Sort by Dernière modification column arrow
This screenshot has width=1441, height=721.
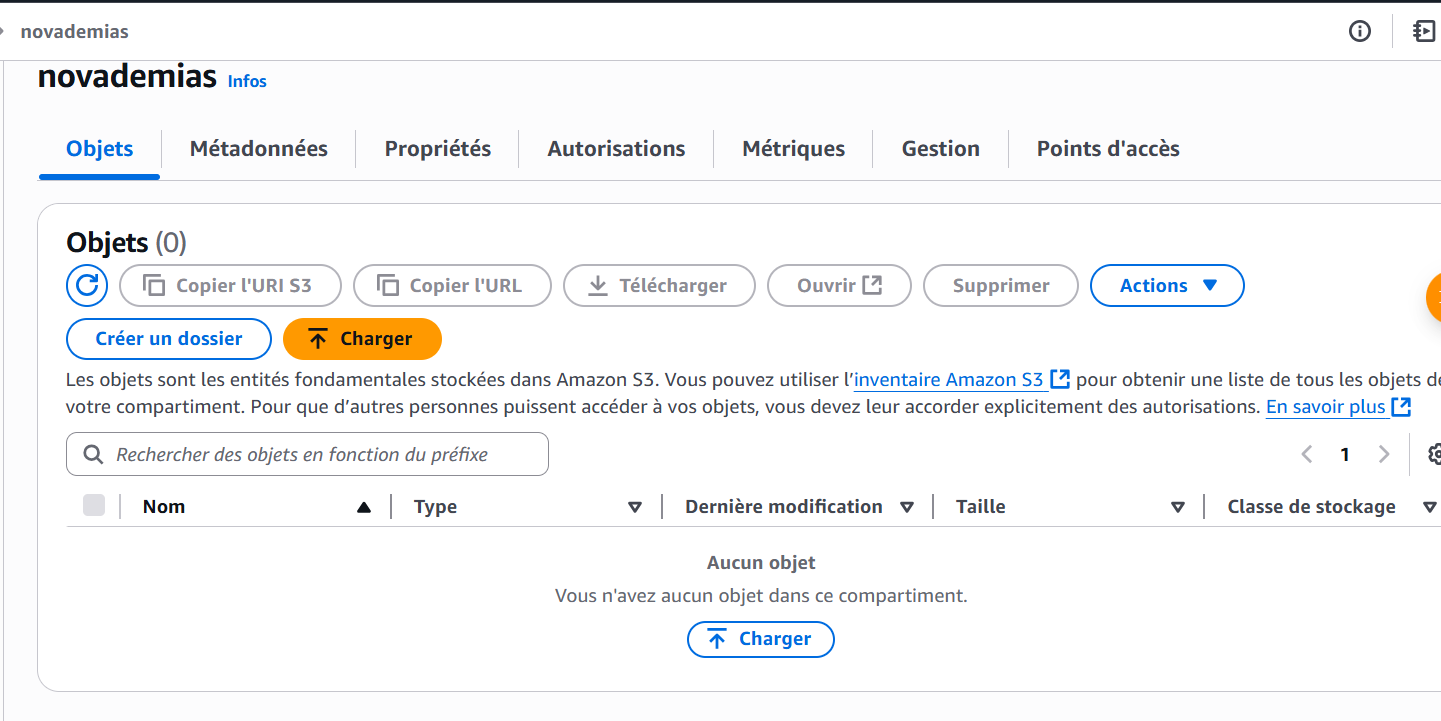pos(907,507)
